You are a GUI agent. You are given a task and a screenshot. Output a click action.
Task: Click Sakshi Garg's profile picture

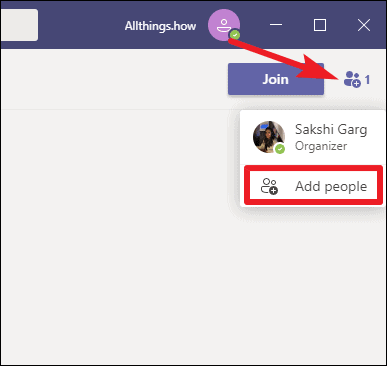pyautogui.click(x=269, y=137)
